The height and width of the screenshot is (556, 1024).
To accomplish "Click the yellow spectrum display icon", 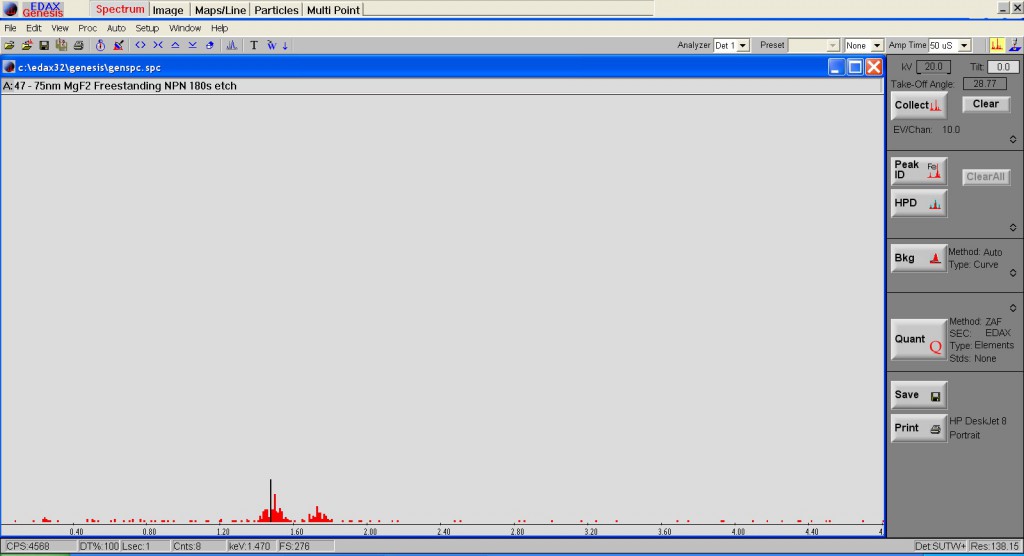I will (996, 45).
